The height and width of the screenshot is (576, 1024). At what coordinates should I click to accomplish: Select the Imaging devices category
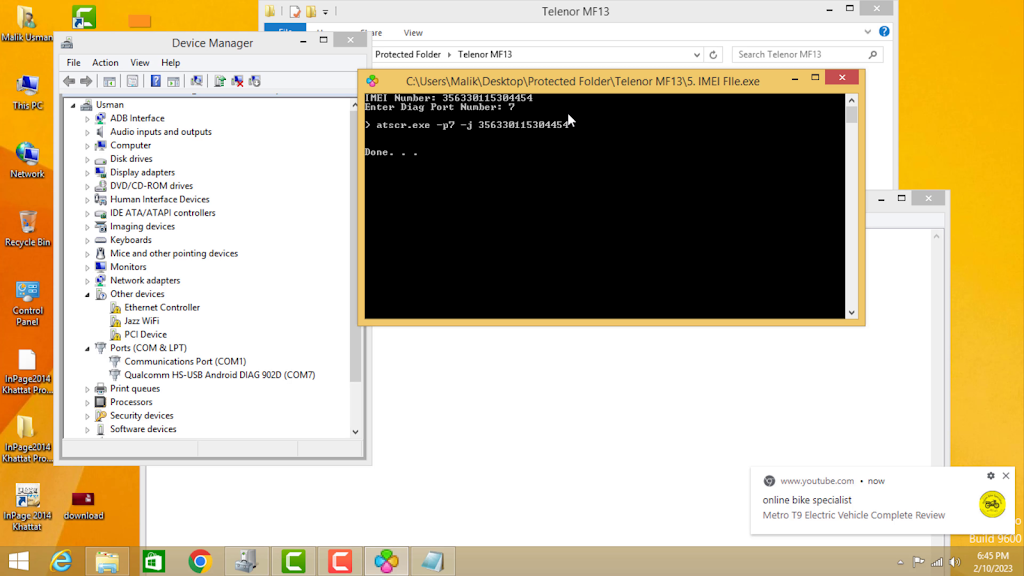click(x=142, y=227)
